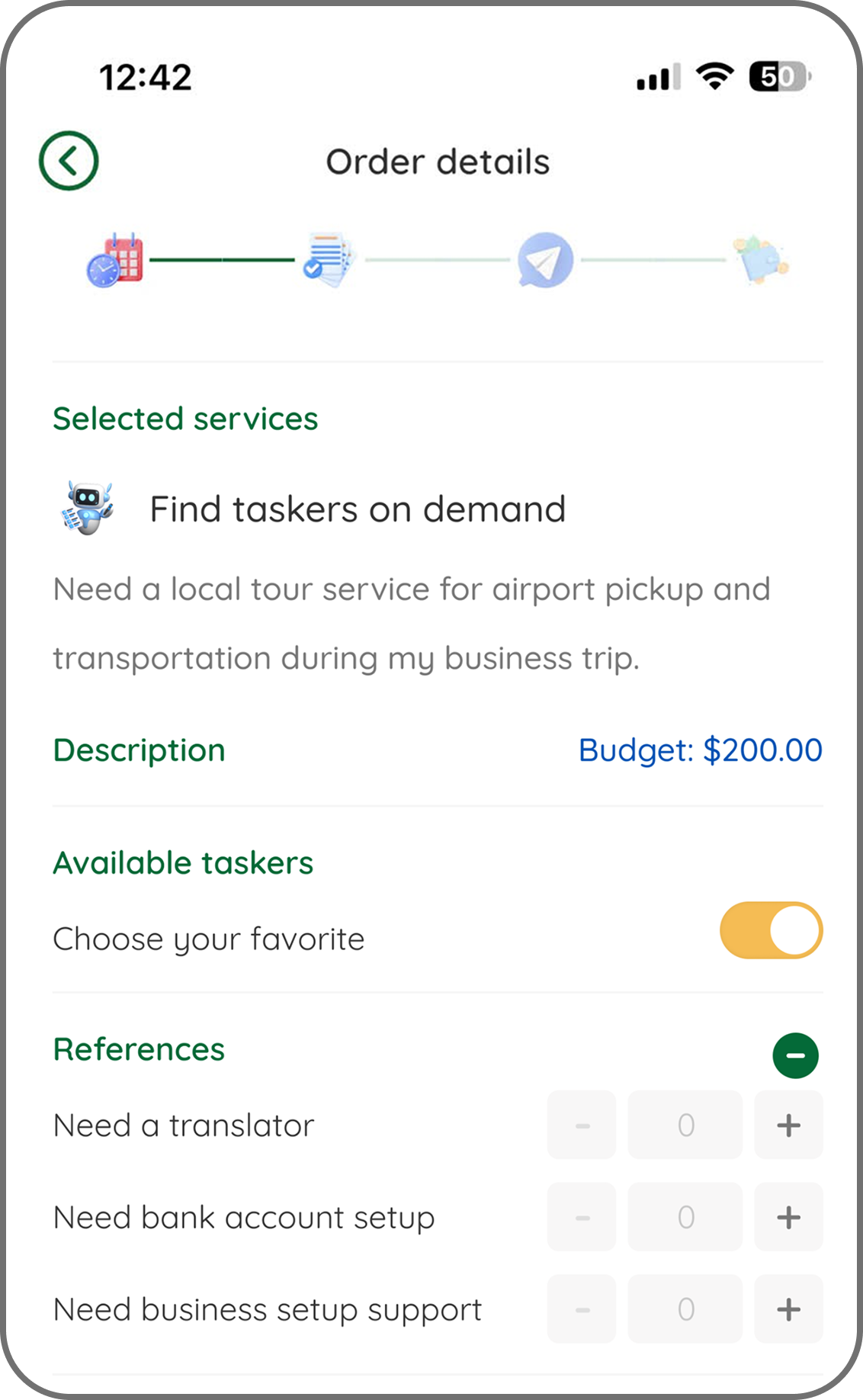Increase Need a translator count
Viewport: 863px width, 1400px height.
[x=788, y=1125]
